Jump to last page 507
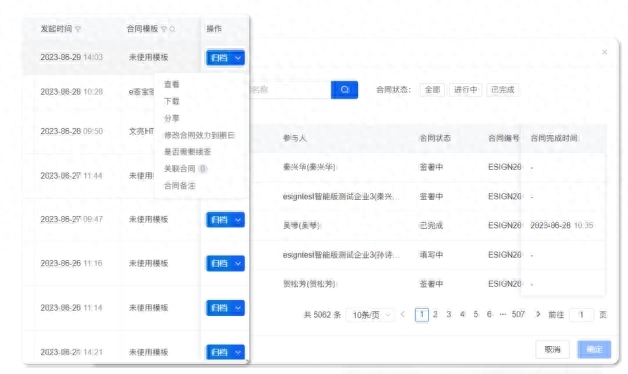628x374 pixels. pyautogui.click(x=518, y=314)
